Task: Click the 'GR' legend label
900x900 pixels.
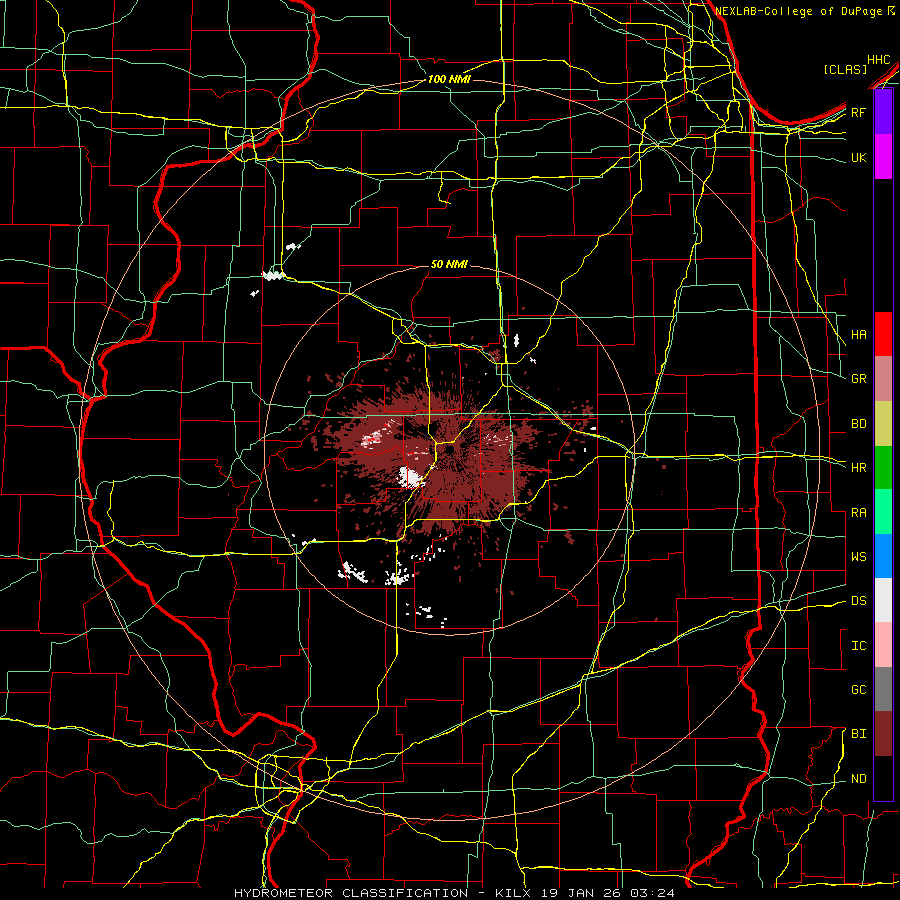Action: (858, 379)
